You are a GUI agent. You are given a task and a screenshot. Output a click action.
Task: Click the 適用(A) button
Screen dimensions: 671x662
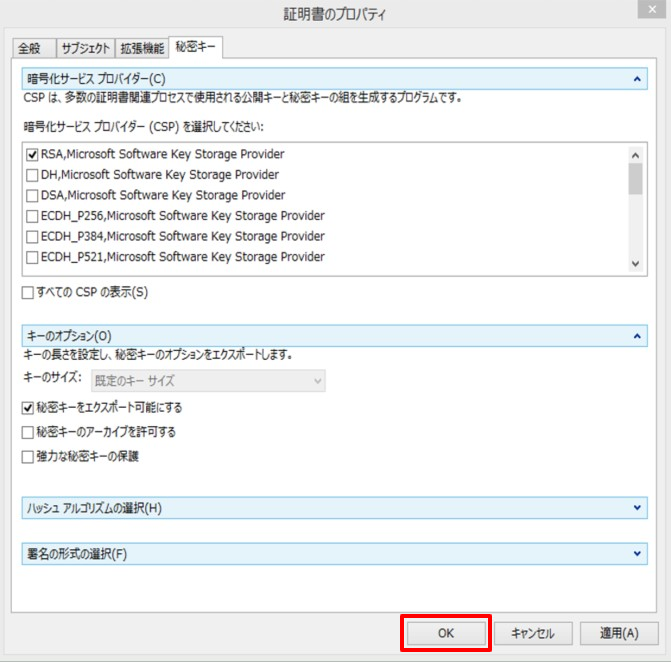pyautogui.click(x=619, y=633)
